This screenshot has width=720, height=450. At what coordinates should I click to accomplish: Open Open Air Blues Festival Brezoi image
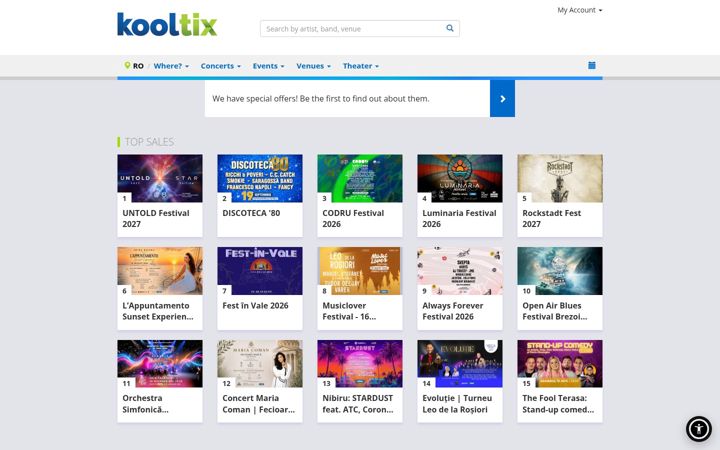coord(560,271)
